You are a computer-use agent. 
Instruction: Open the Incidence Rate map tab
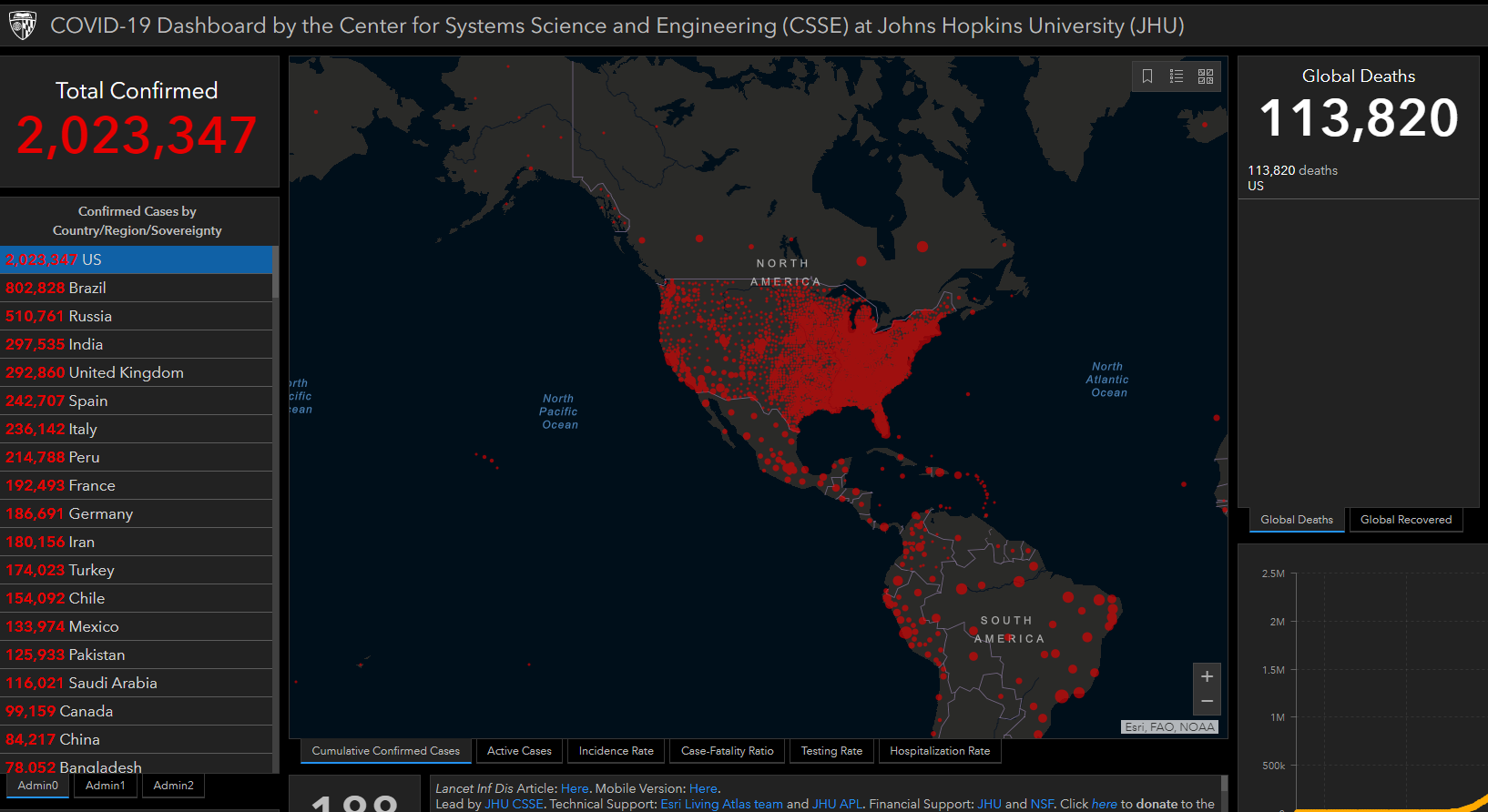click(x=617, y=751)
